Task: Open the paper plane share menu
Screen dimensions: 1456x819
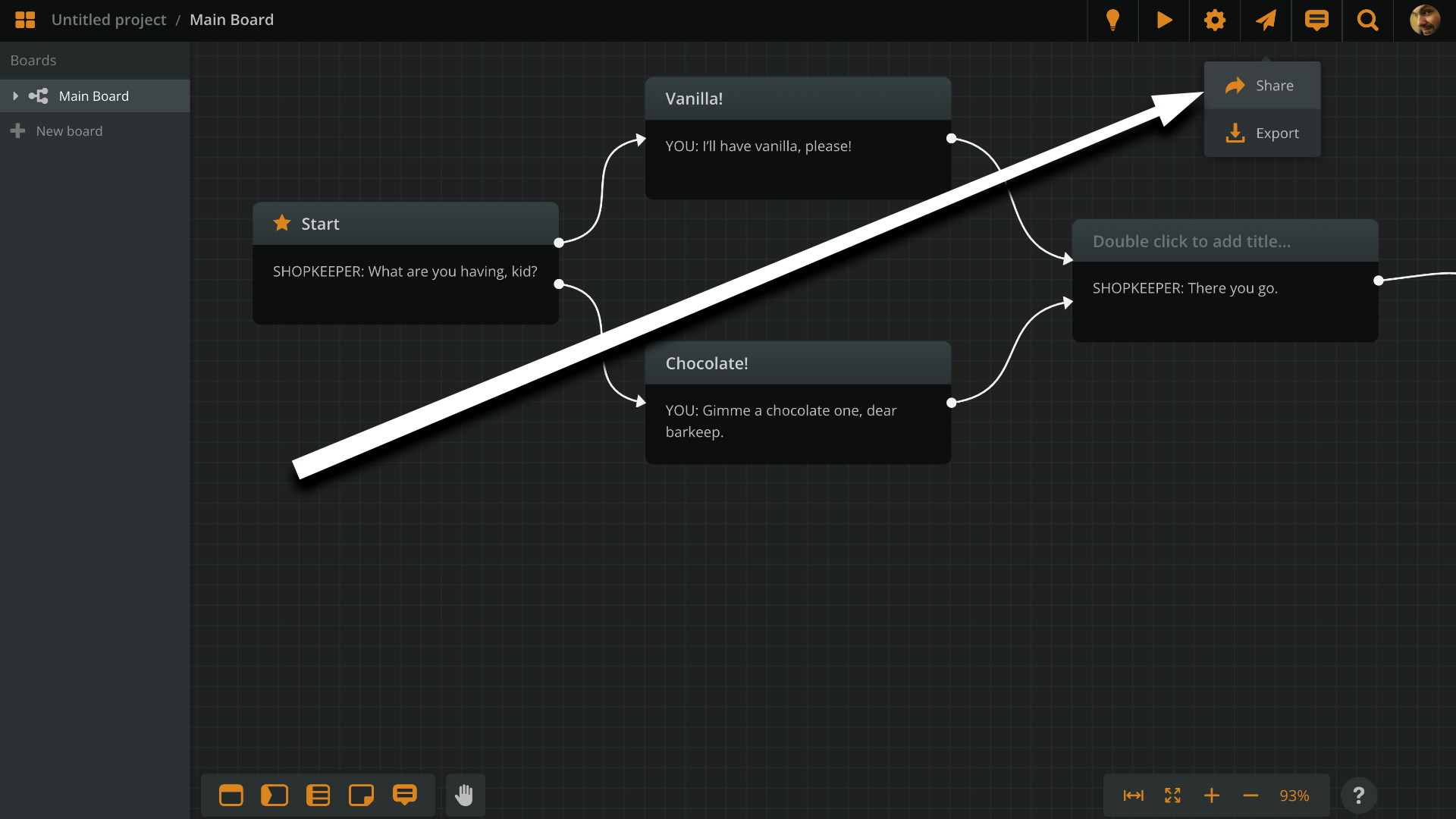Action: [x=1266, y=20]
